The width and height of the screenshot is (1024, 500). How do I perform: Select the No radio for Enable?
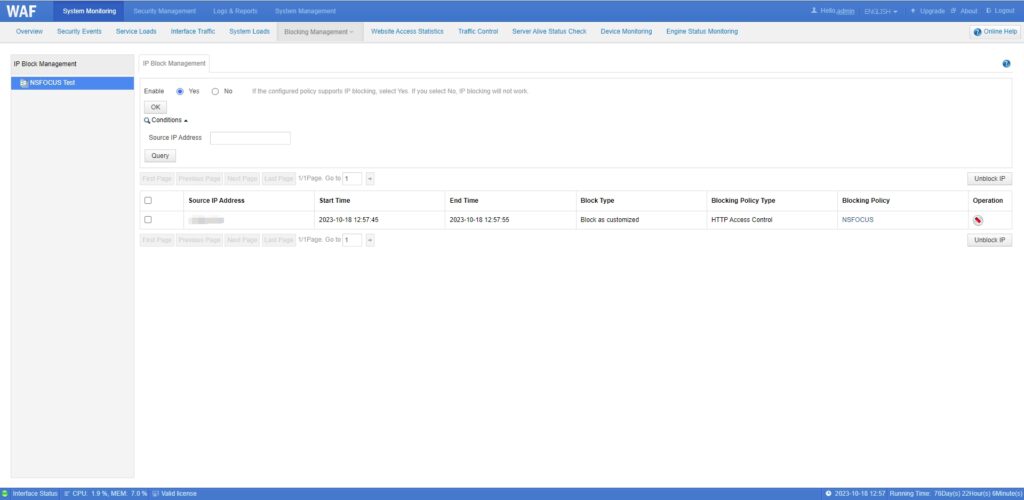215,91
